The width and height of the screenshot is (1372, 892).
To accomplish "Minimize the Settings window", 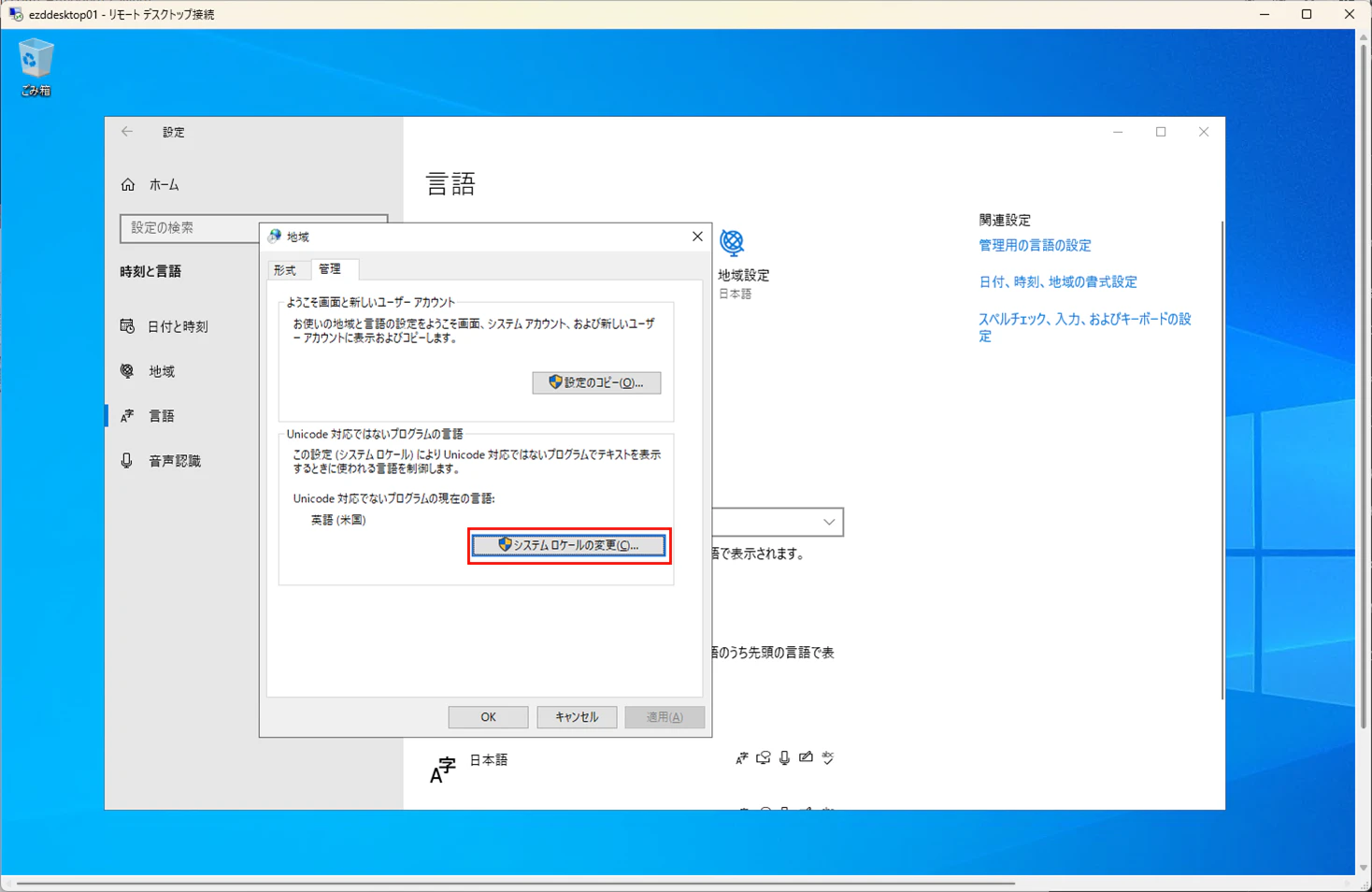I will tap(1118, 132).
